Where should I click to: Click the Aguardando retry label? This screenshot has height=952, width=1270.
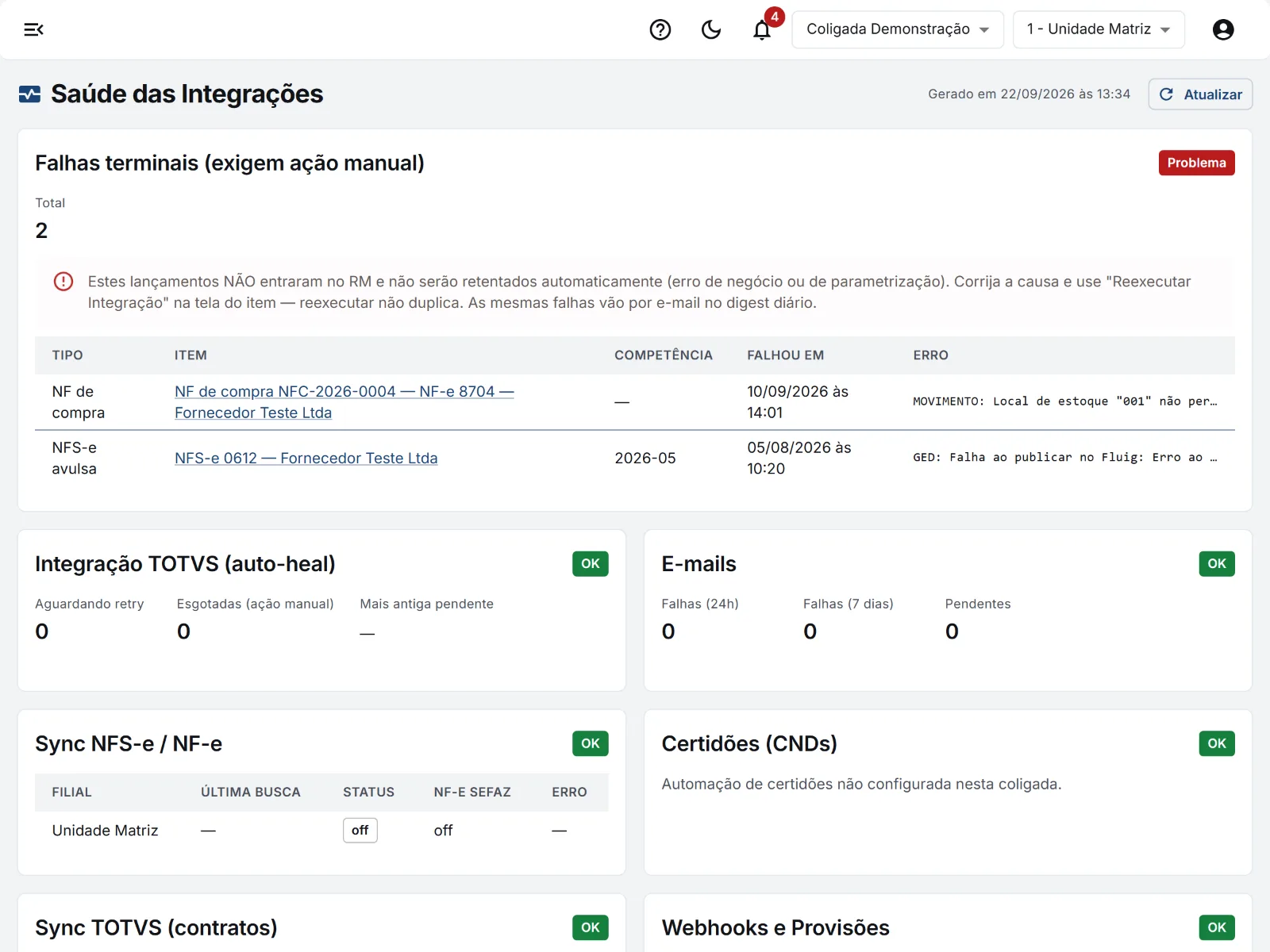pyautogui.click(x=90, y=605)
